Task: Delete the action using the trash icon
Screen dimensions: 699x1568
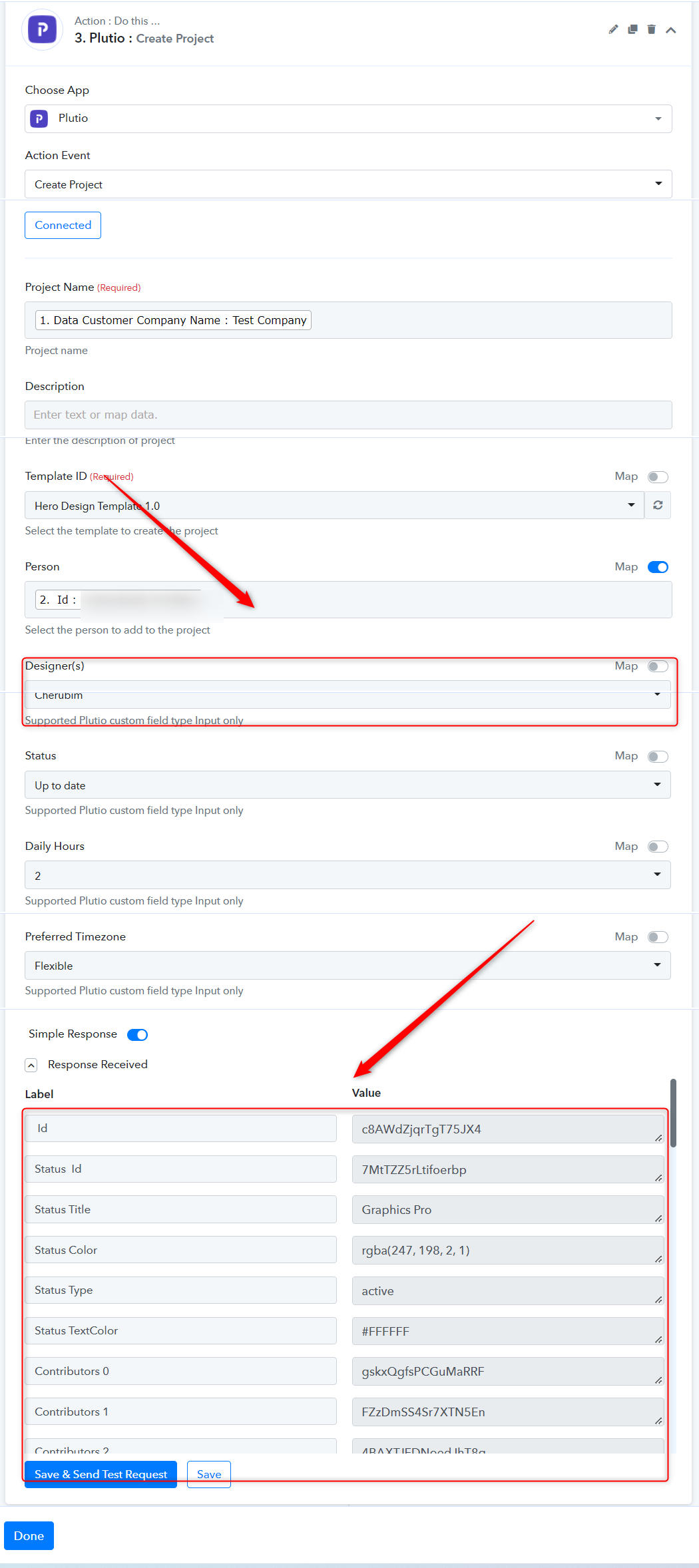Action: (x=652, y=29)
